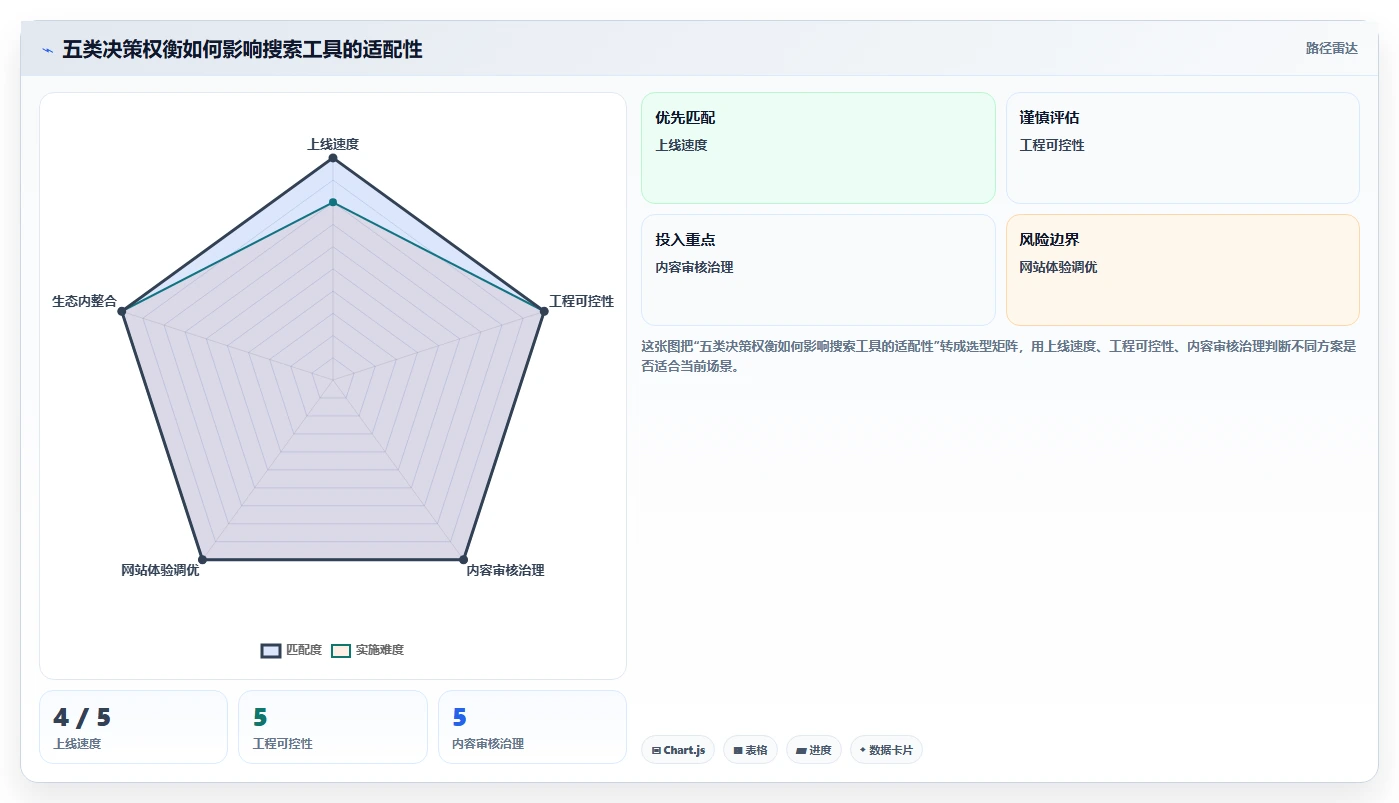
Task: Click the sparkle icon in 数据卡片 chip
Action: (x=862, y=750)
